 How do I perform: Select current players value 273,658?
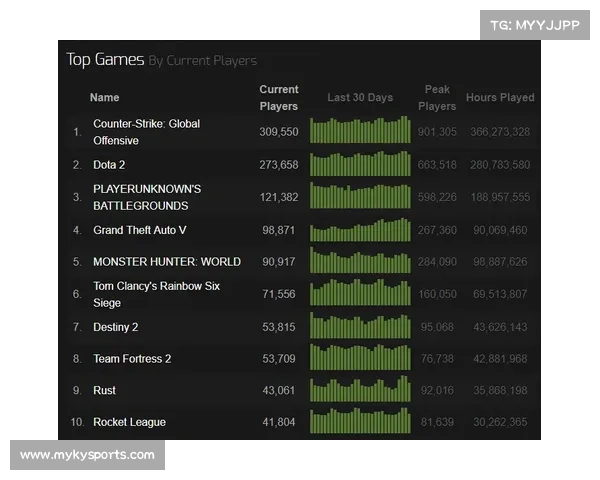(279, 165)
